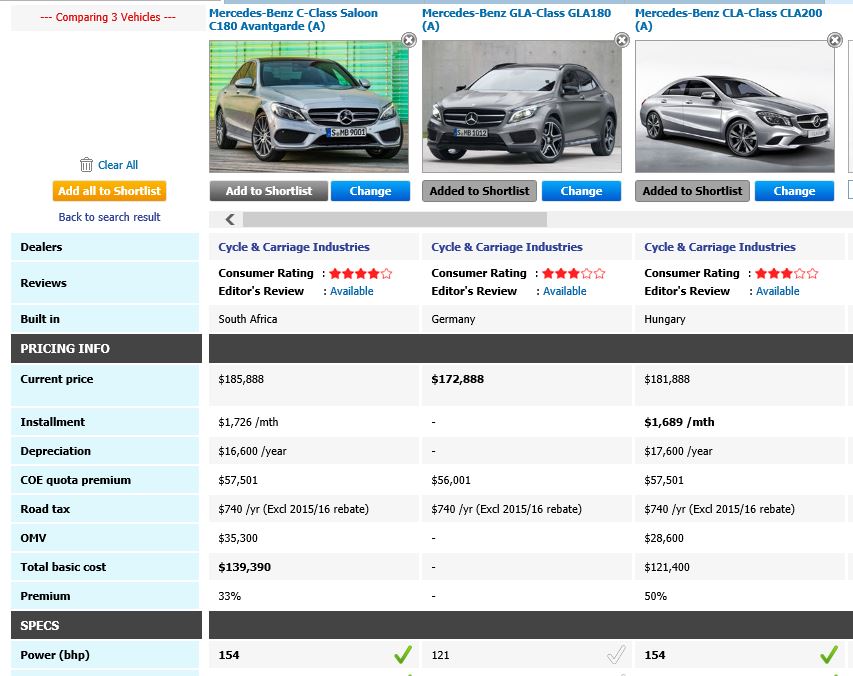Click the trash can icon beside Clear All
853x676 pixels.
point(86,164)
